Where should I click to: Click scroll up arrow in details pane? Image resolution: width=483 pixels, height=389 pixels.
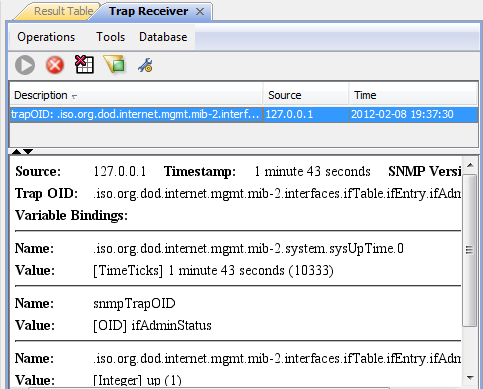pos(470,165)
